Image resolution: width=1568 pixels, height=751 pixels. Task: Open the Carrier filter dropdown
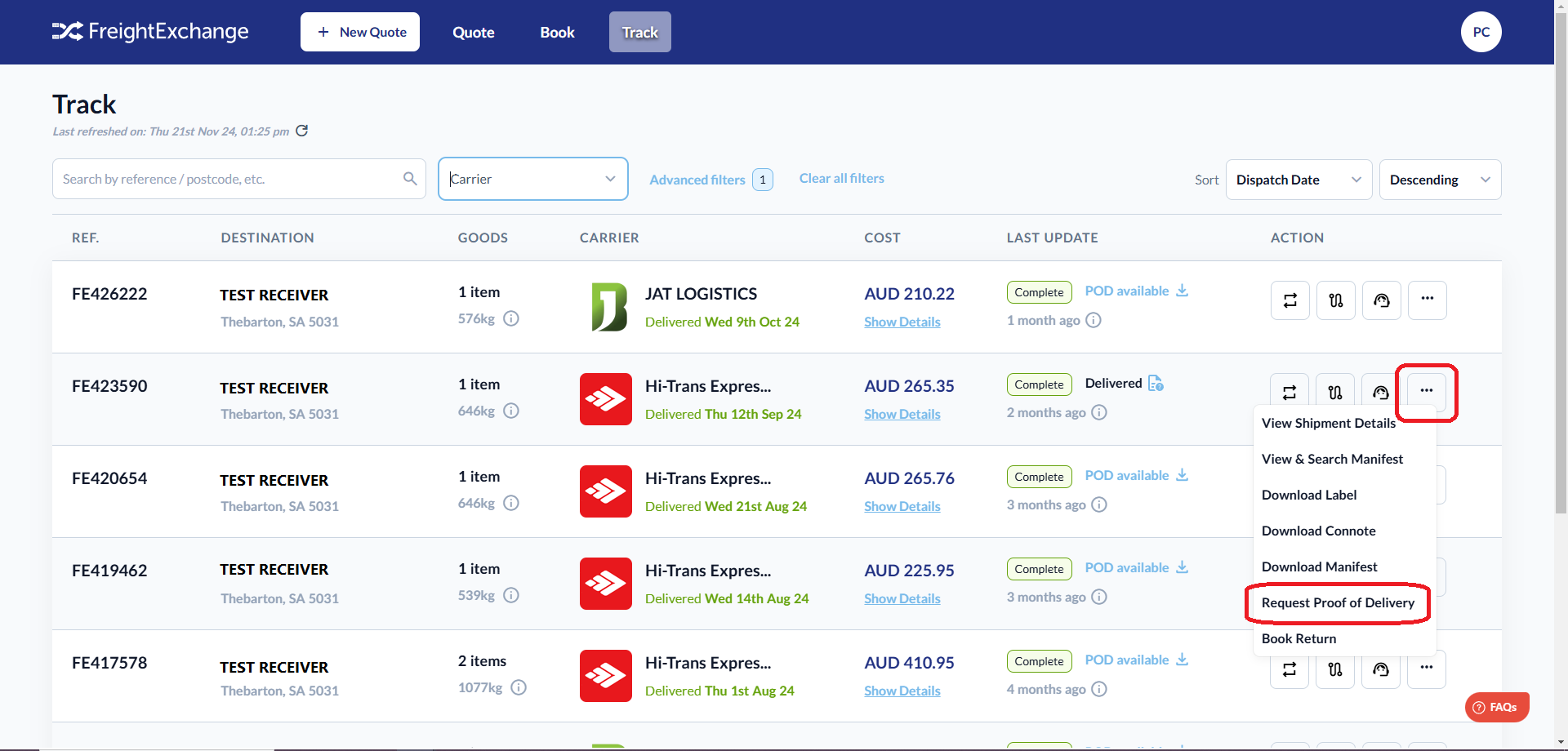coord(533,179)
